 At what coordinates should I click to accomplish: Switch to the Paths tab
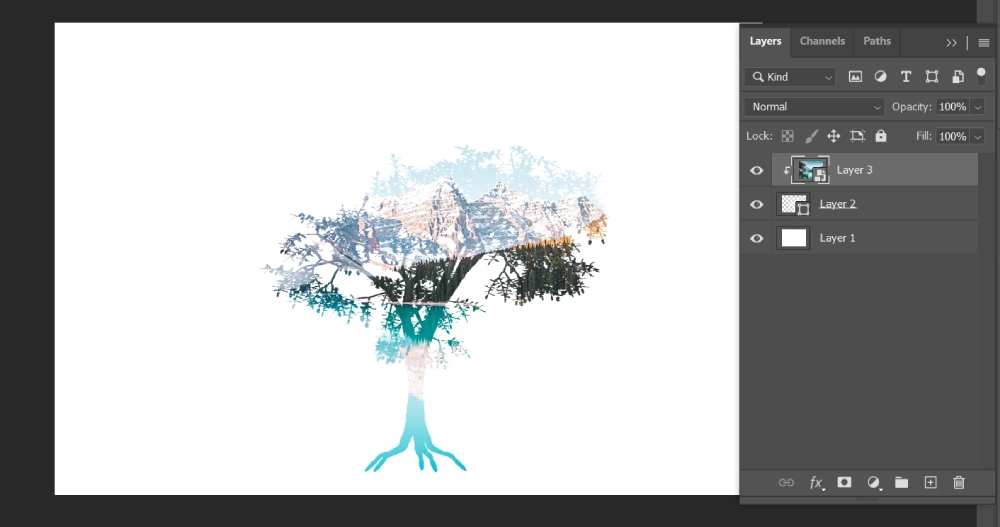pos(877,41)
